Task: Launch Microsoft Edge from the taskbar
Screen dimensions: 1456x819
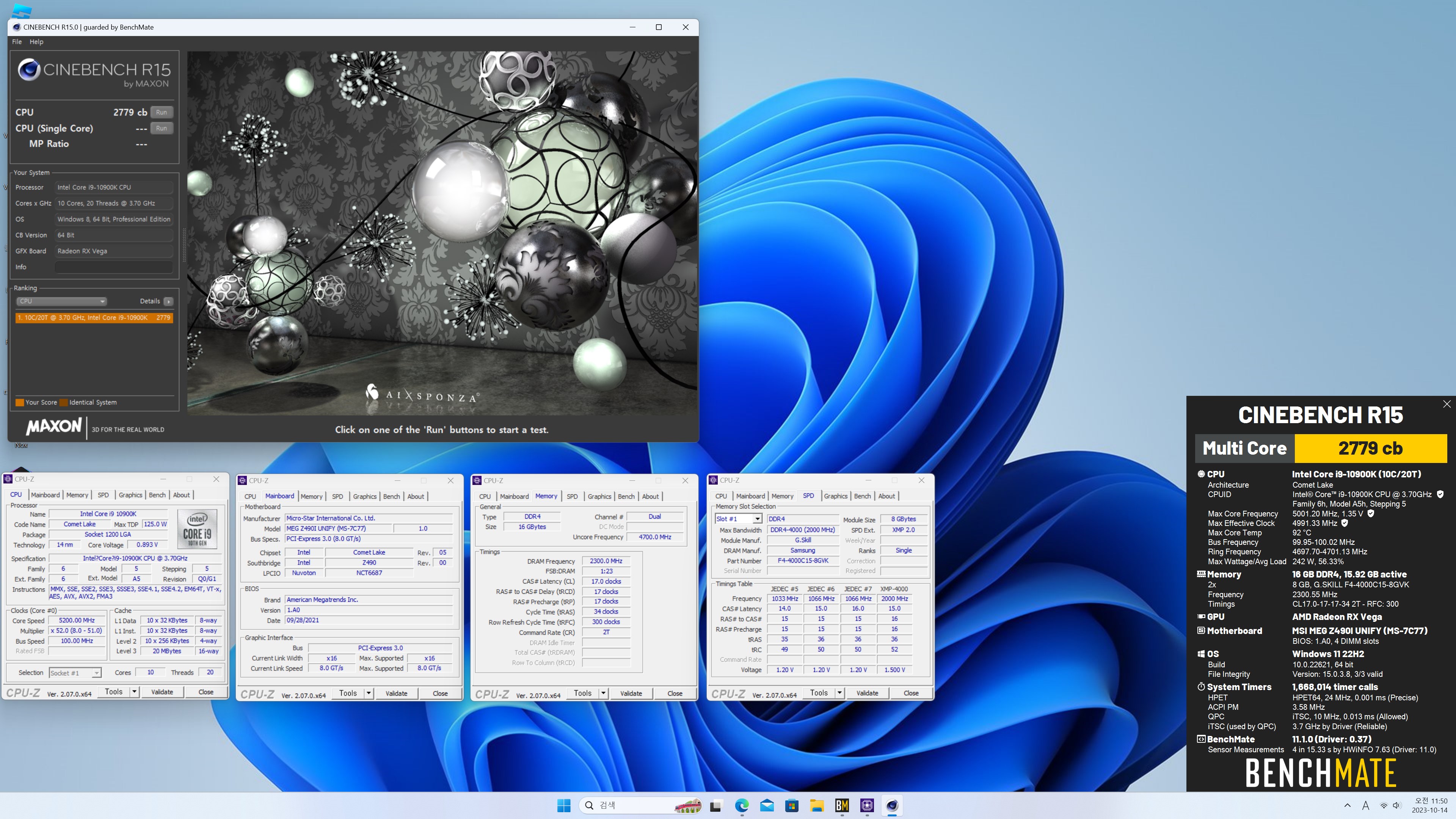Action: coord(742,805)
